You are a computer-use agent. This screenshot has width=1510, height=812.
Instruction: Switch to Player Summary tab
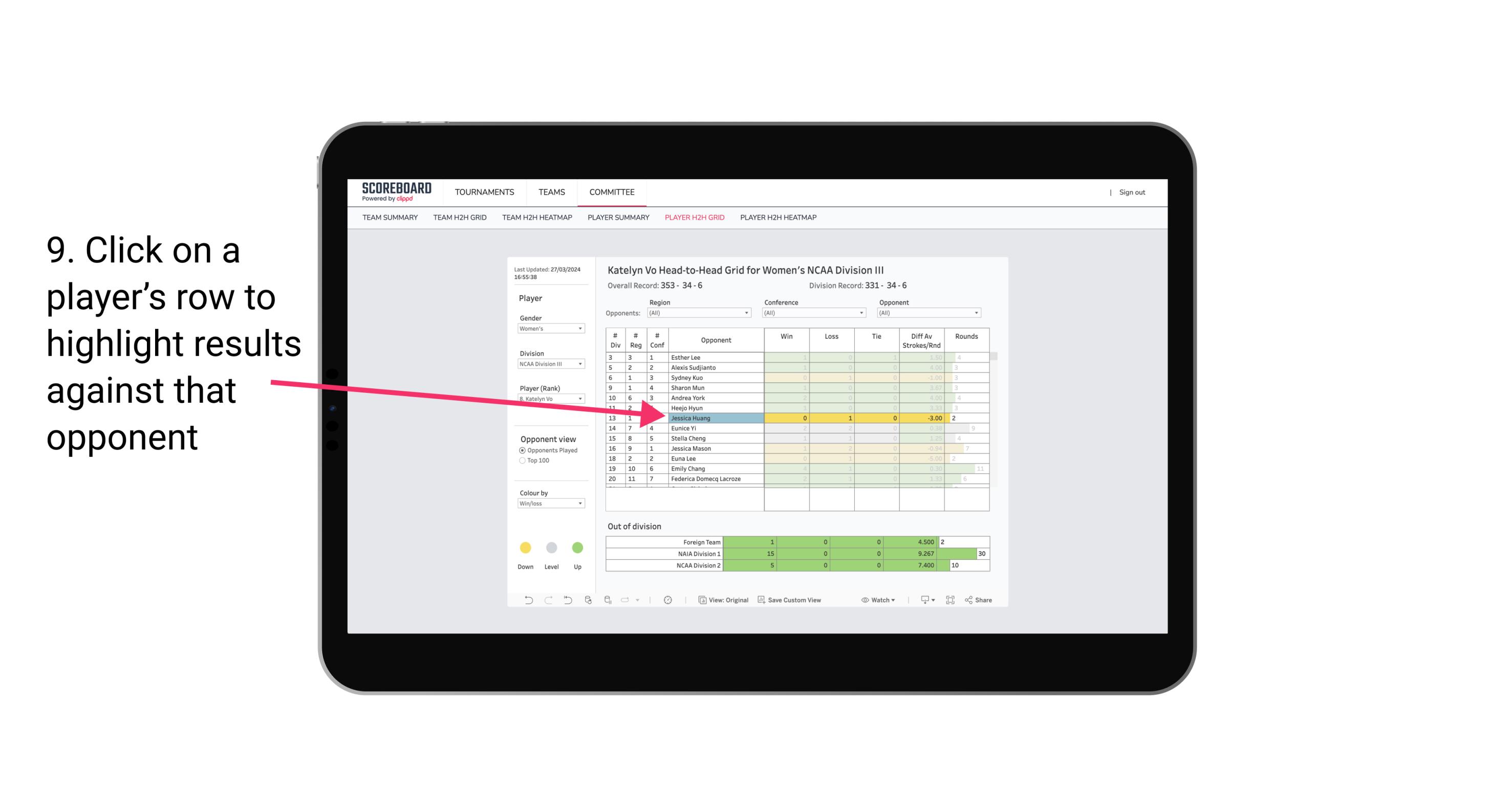point(617,218)
